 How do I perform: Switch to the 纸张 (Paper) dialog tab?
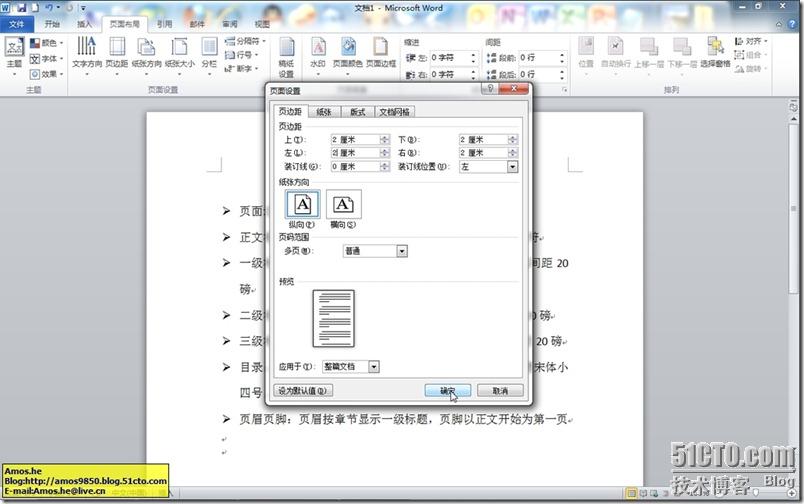324,112
